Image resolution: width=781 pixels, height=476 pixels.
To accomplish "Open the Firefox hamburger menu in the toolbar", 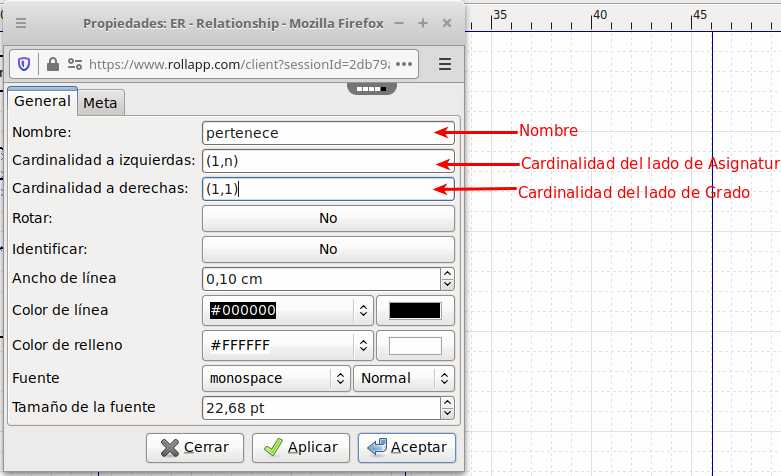I will (x=445, y=64).
